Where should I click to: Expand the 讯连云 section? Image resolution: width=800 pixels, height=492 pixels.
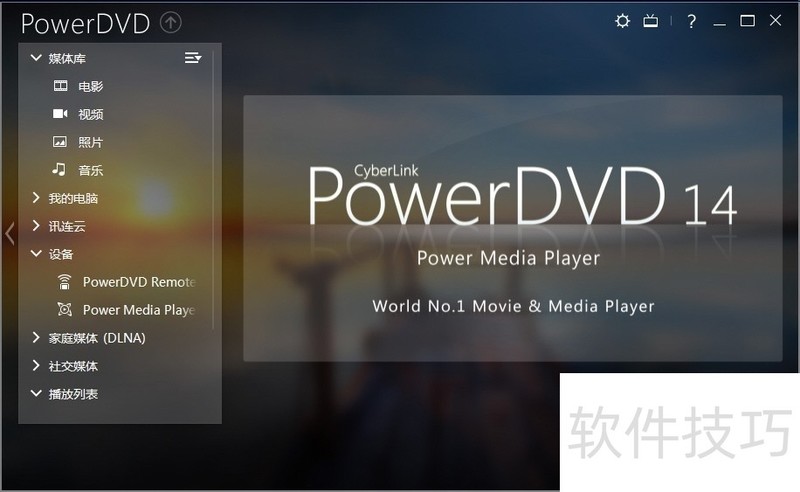tap(36, 226)
